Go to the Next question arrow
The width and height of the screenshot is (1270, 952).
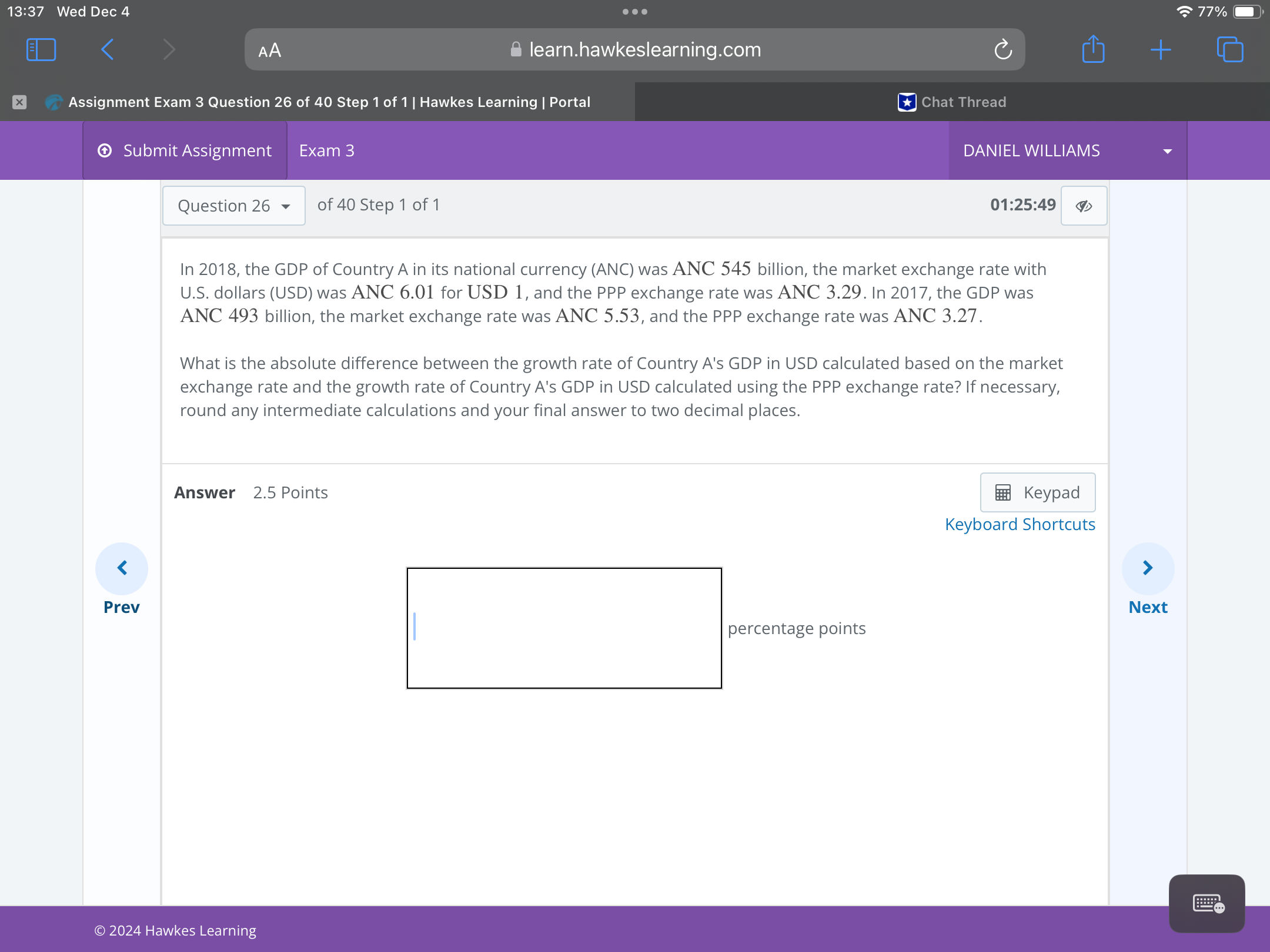1148,568
